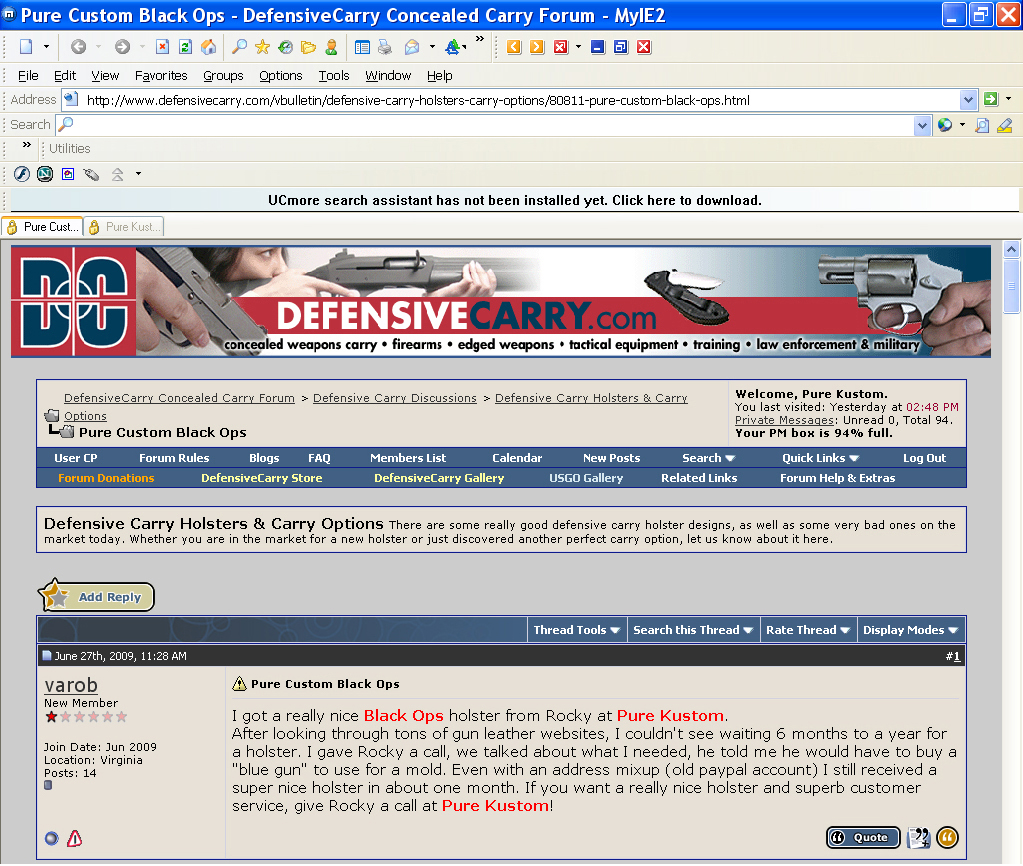Open the toolbar Search magnifier
Screen dimensions: 1023x866
(239, 47)
